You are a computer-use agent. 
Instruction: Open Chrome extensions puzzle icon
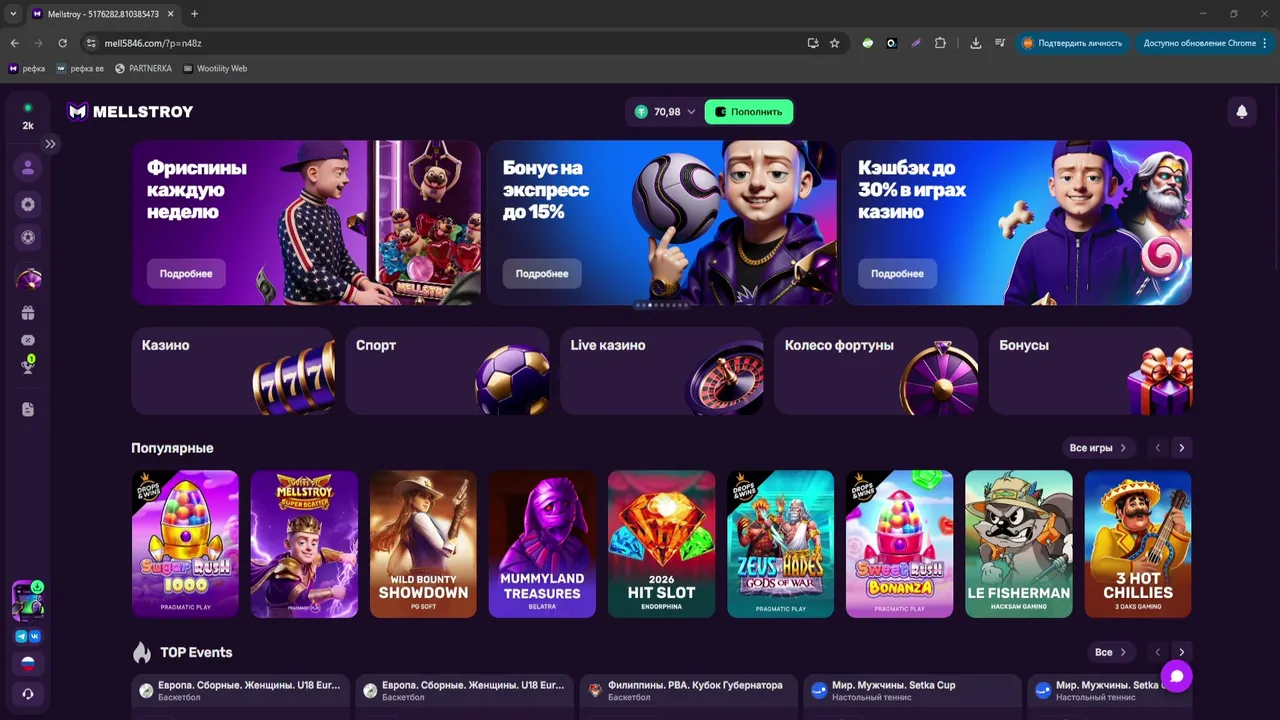click(940, 43)
